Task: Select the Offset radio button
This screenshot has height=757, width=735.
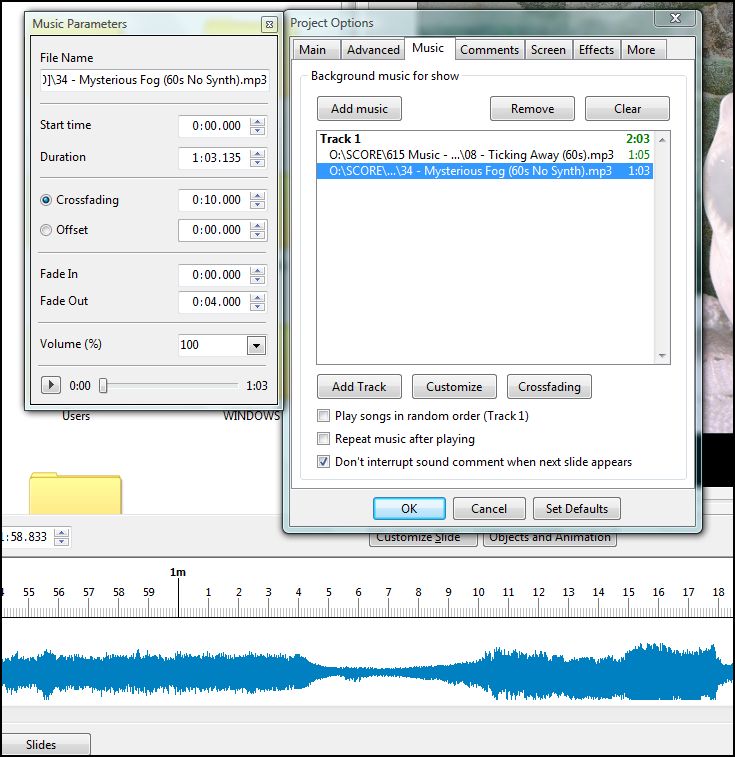Action: 46,230
